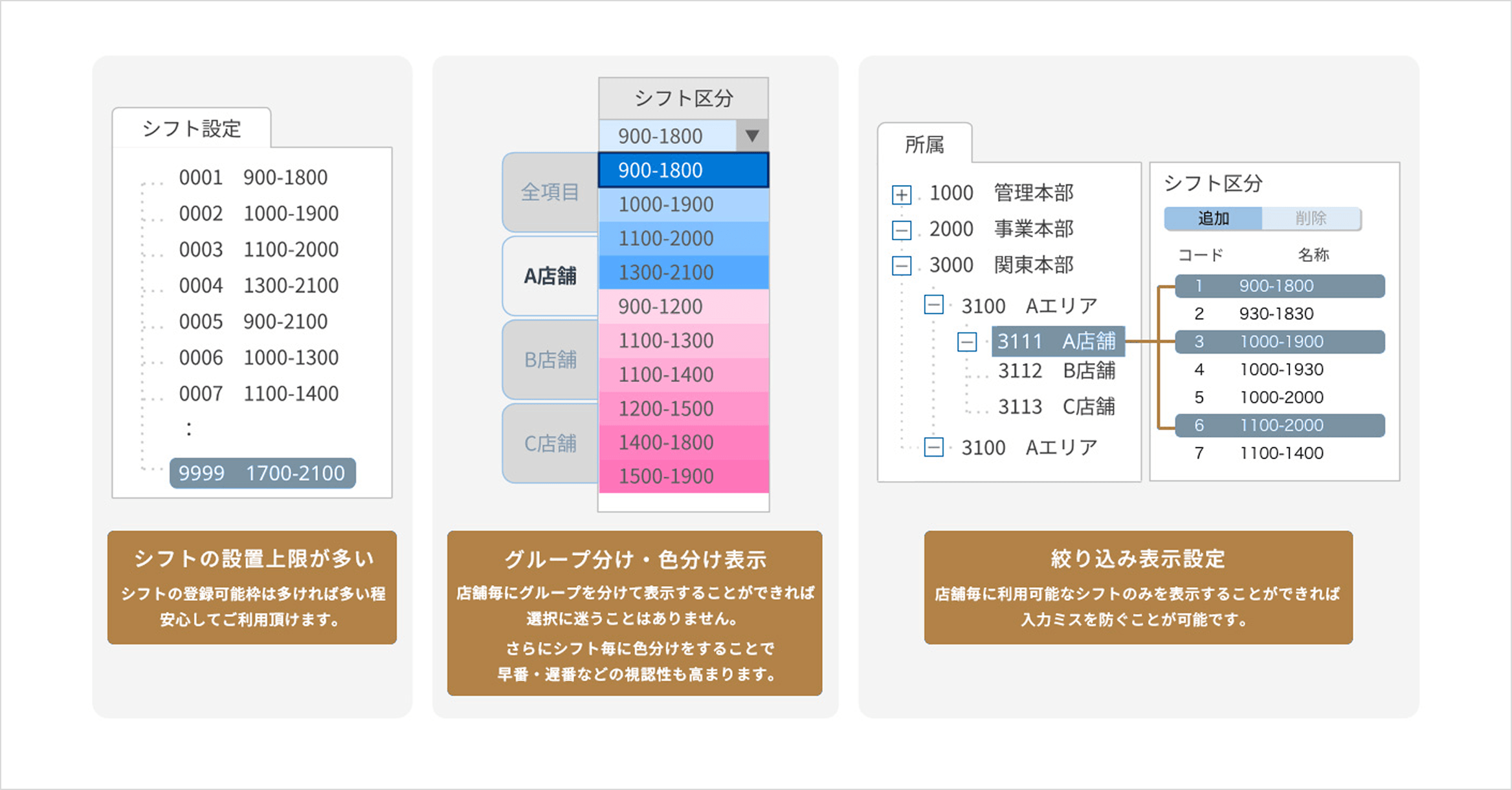Viewport: 1512px width, 790px height.
Task: Collapse the 3000 関東本部 node
Action: 902,265
